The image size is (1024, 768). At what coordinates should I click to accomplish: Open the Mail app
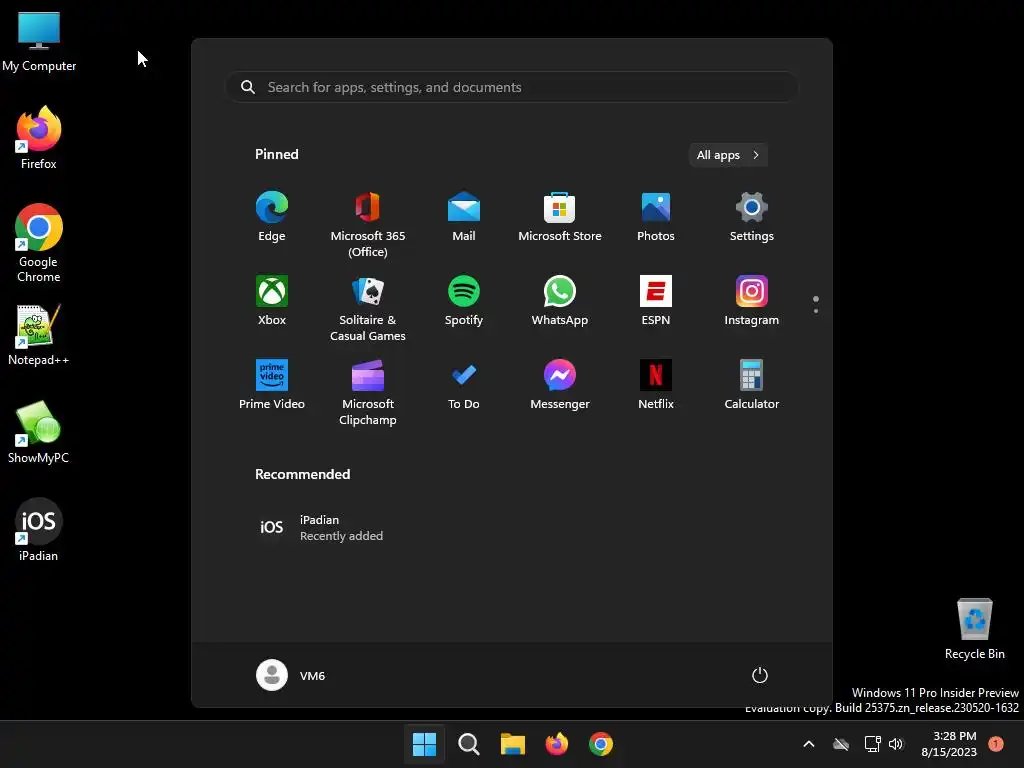click(x=464, y=217)
